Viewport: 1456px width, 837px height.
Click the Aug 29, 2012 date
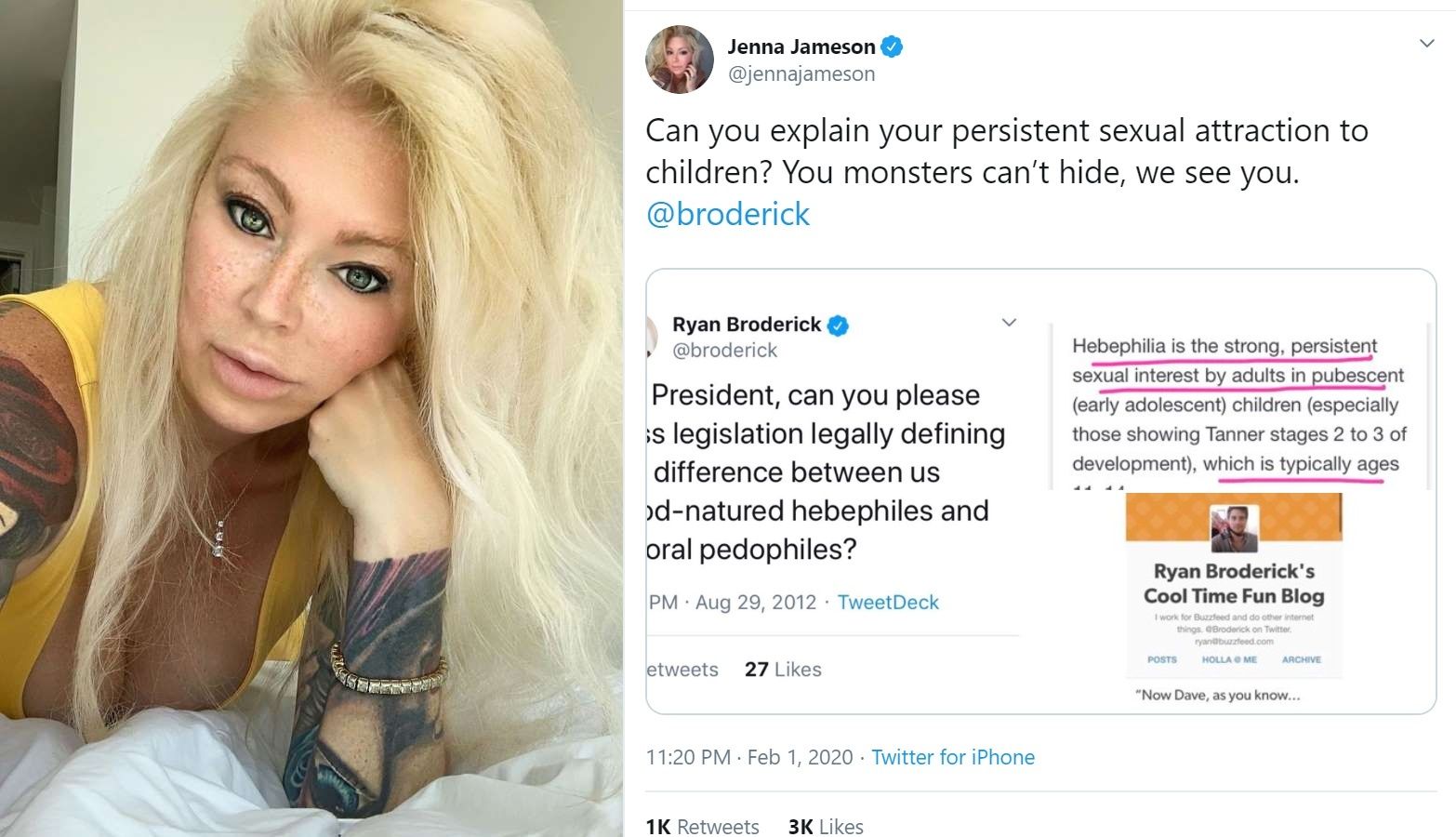[755, 603]
